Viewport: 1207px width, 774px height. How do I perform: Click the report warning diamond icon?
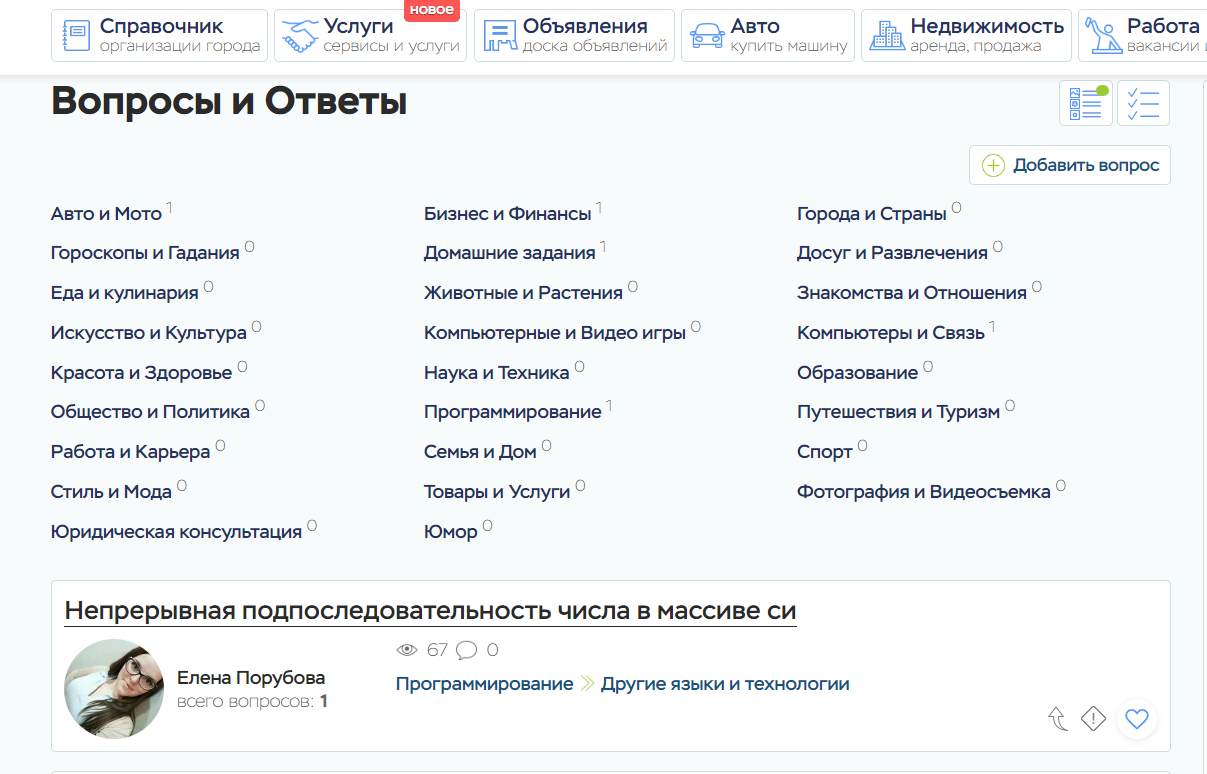tap(1093, 718)
